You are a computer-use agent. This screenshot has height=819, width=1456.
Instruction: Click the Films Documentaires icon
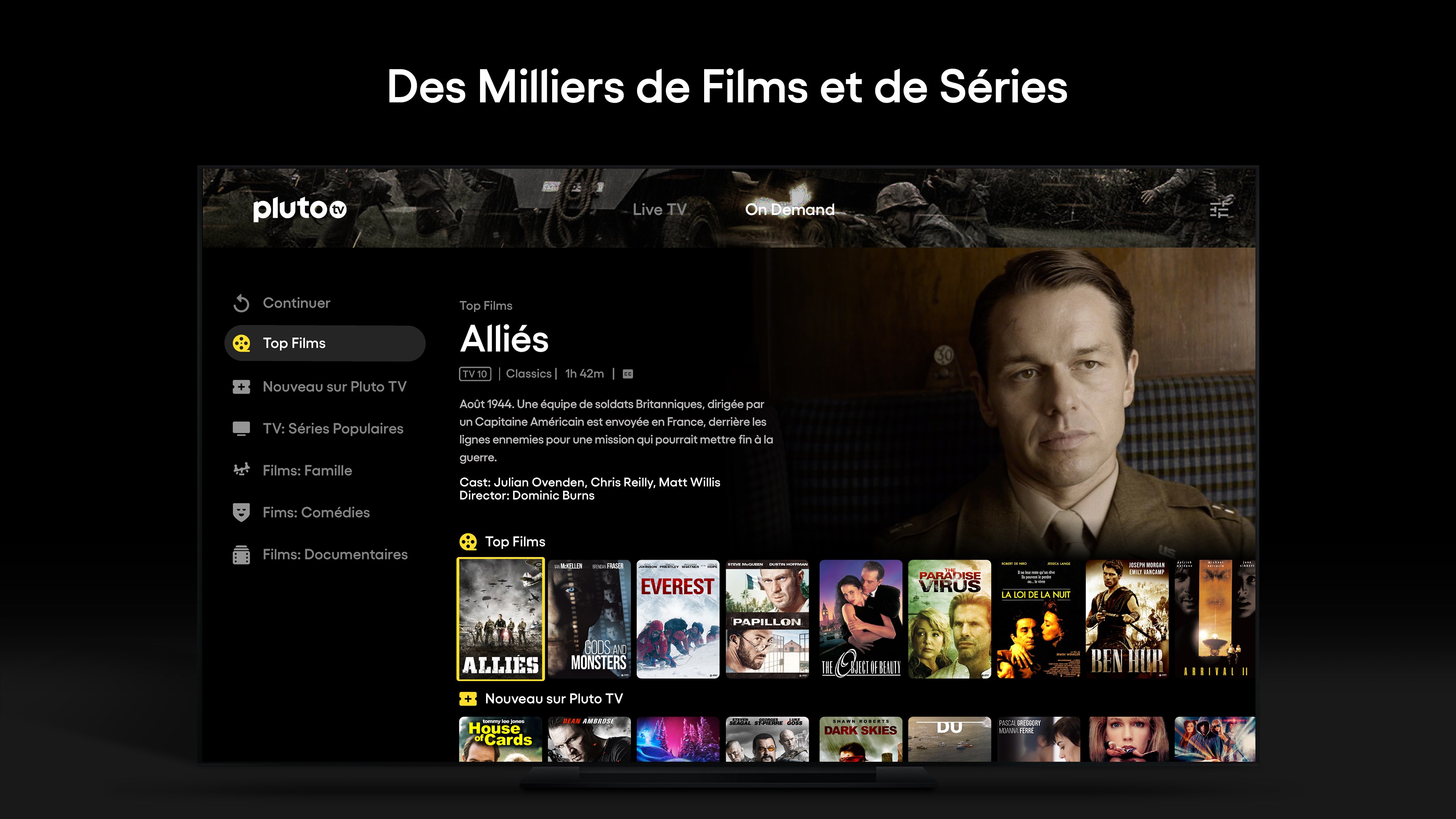(242, 554)
